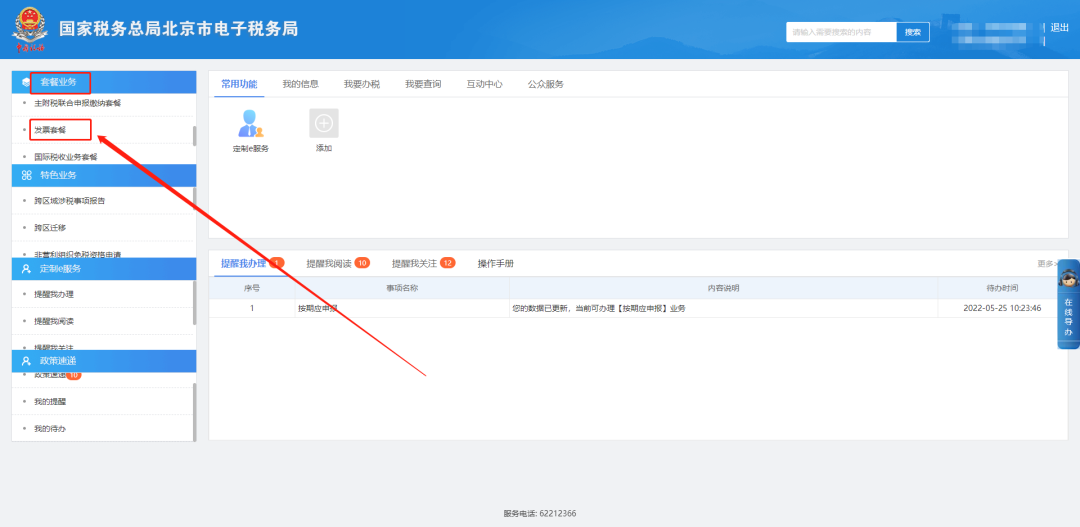Open the 定制e服务 person icon shortcut
The width and height of the screenshot is (1080, 527).
[x=250, y=123]
